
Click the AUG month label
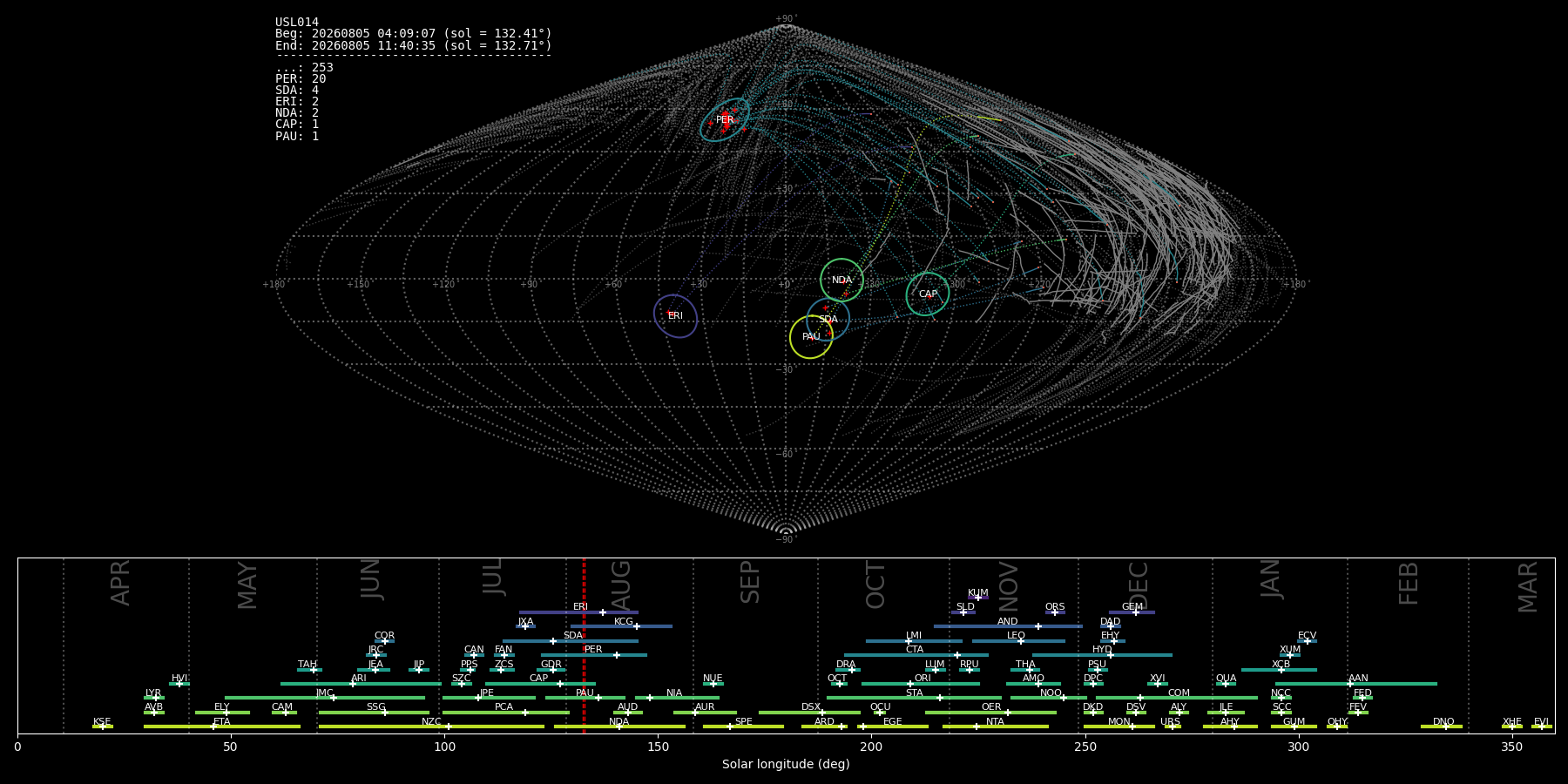[x=620, y=584]
